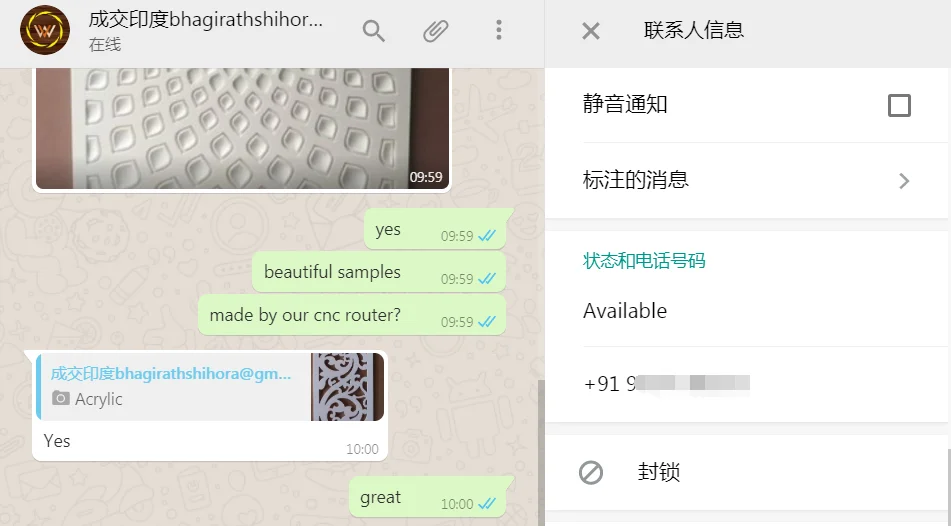Open the quoted Acrylic carving thumbnail
This screenshot has height=526, width=951.
(x=347, y=386)
